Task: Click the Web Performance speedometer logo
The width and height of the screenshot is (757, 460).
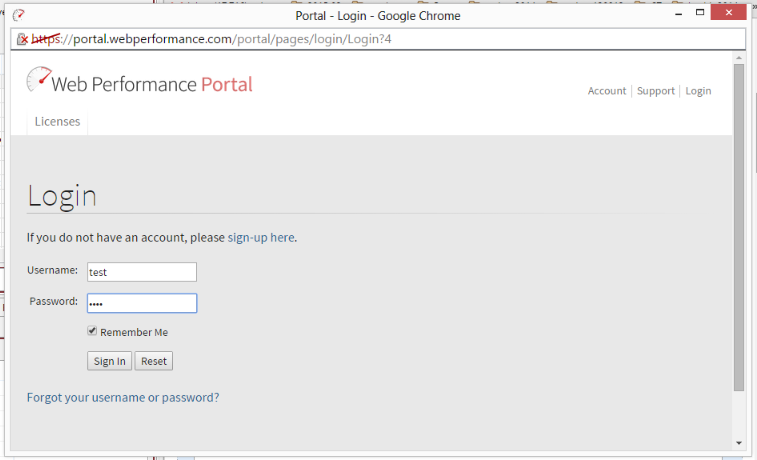Action: 39,79
